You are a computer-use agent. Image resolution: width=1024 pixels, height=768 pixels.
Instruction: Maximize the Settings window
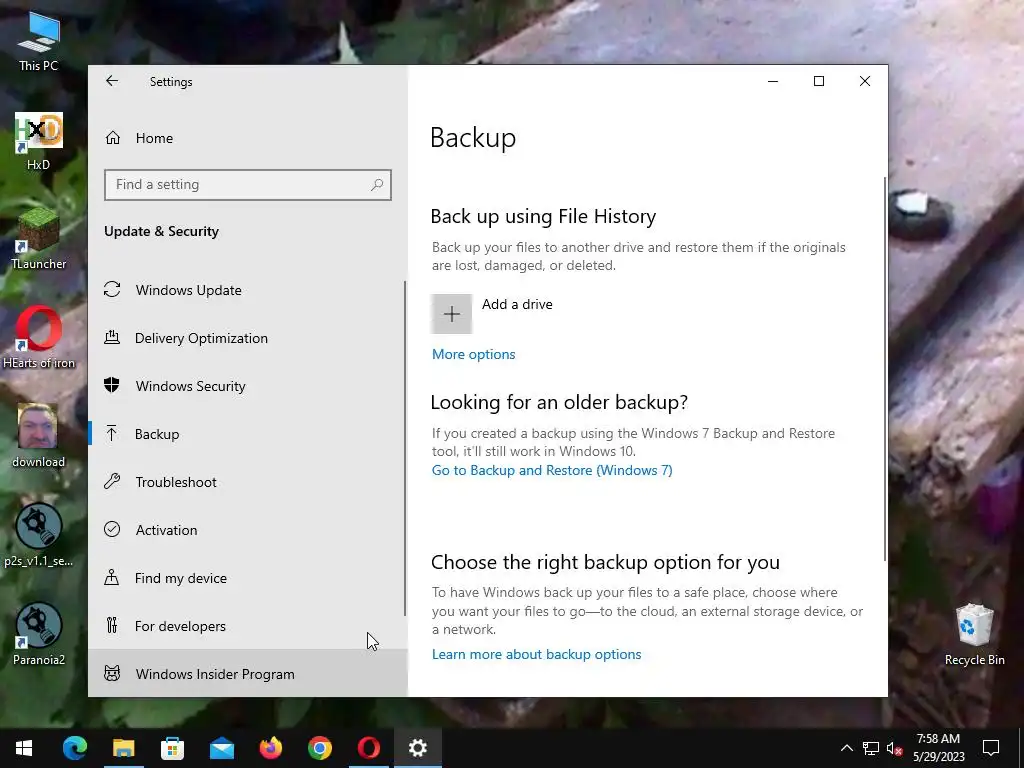pos(818,81)
